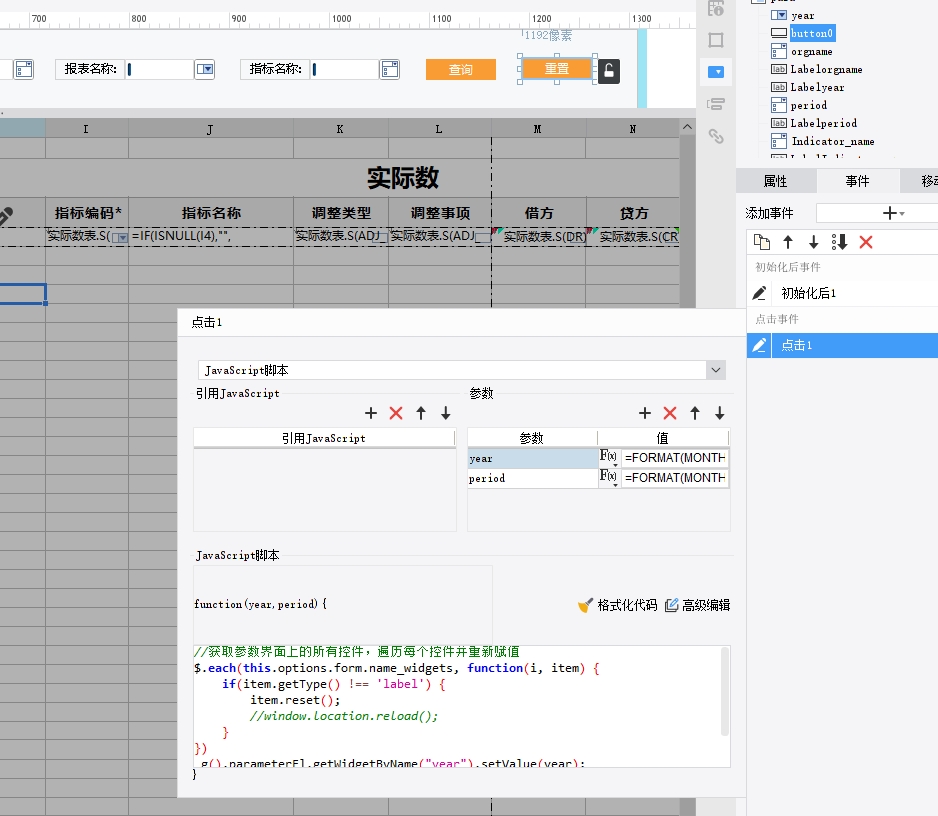Click the JavaScript code editor scrollbar

coord(725,691)
